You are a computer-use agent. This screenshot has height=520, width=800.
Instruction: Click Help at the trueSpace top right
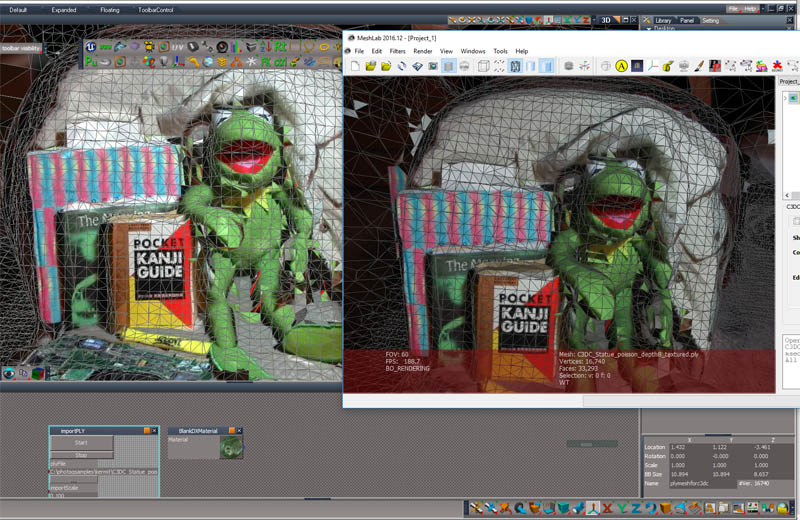749,9
